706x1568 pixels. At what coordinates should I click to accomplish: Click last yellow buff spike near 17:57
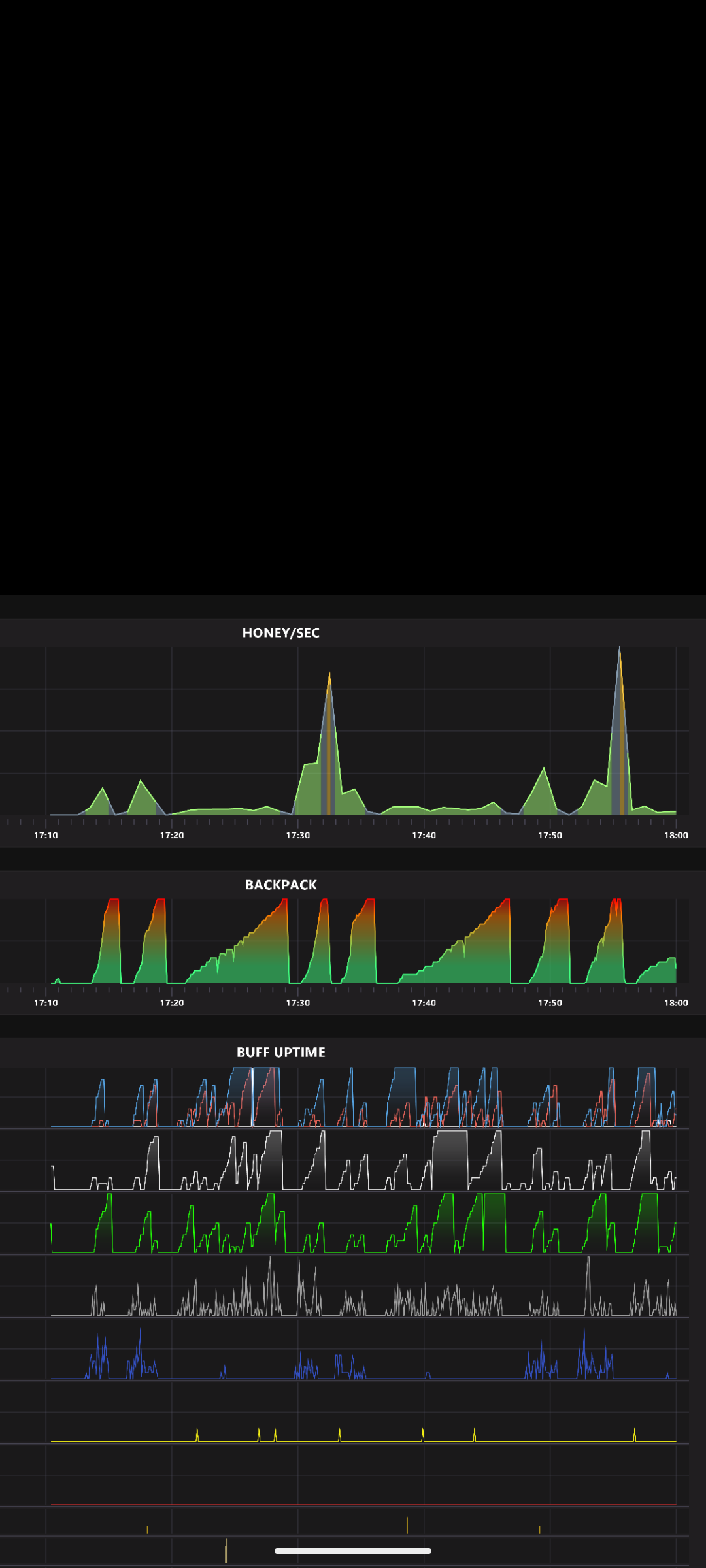coord(634,1433)
